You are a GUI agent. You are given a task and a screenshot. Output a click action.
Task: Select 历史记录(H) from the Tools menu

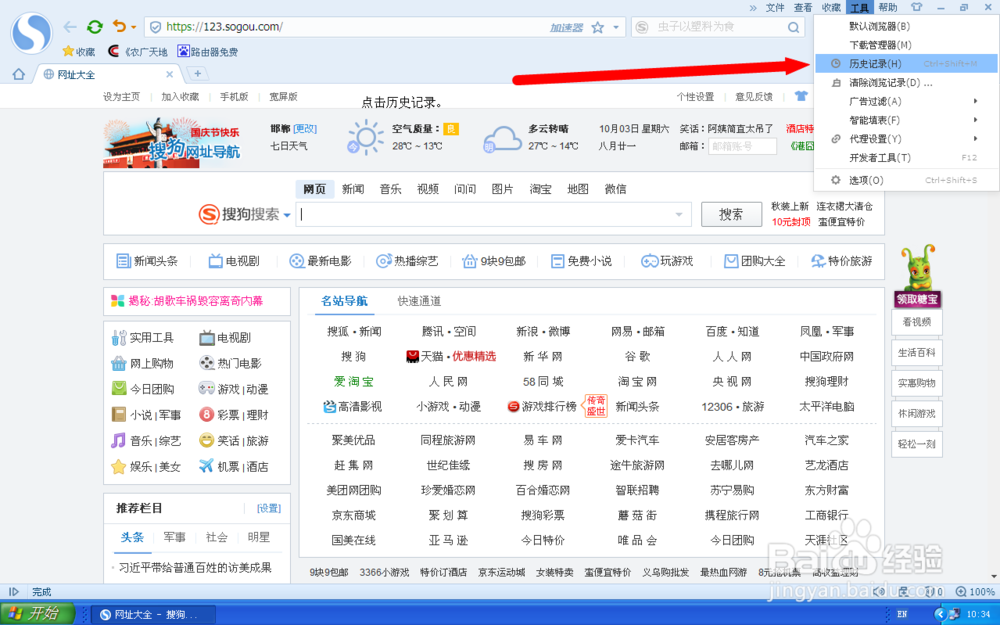[875, 63]
